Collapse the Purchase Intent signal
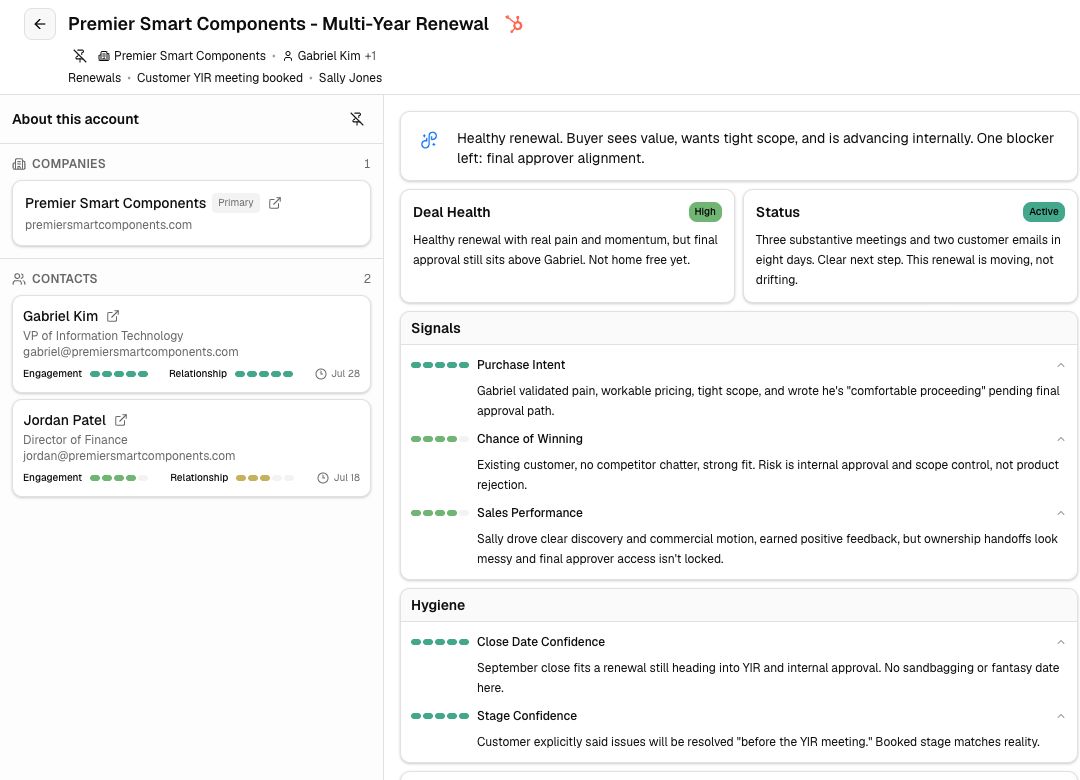This screenshot has width=1080, height=780. pos(1061,365)
